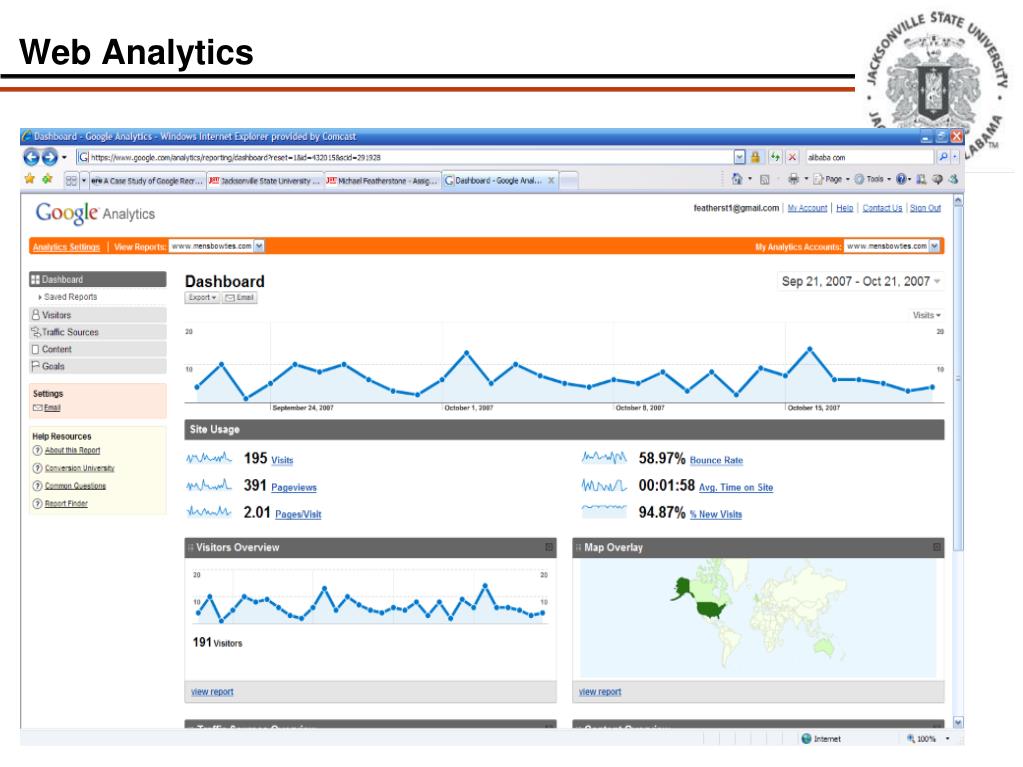This screenshot has width=1023, height=767.
Task: Click the Avg. Time on Site sparkline
Action: coord(604,486)
